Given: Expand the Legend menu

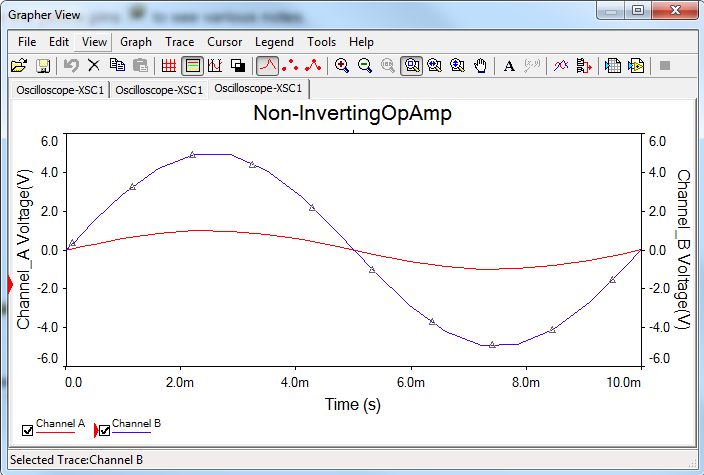Looking at the screenshot, I should coord(274,42).
